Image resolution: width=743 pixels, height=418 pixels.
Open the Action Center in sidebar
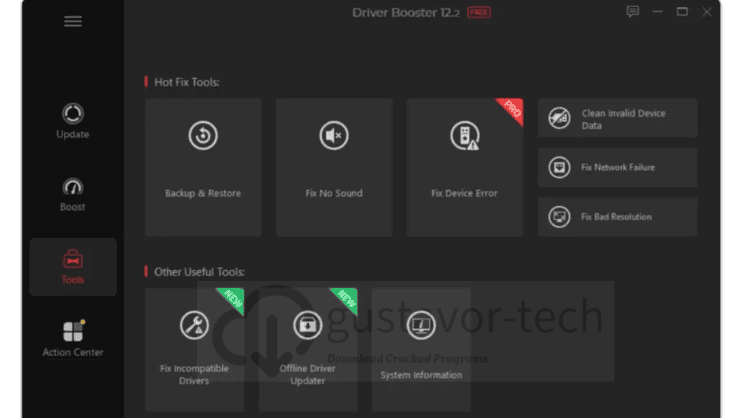tap(73, 338)
